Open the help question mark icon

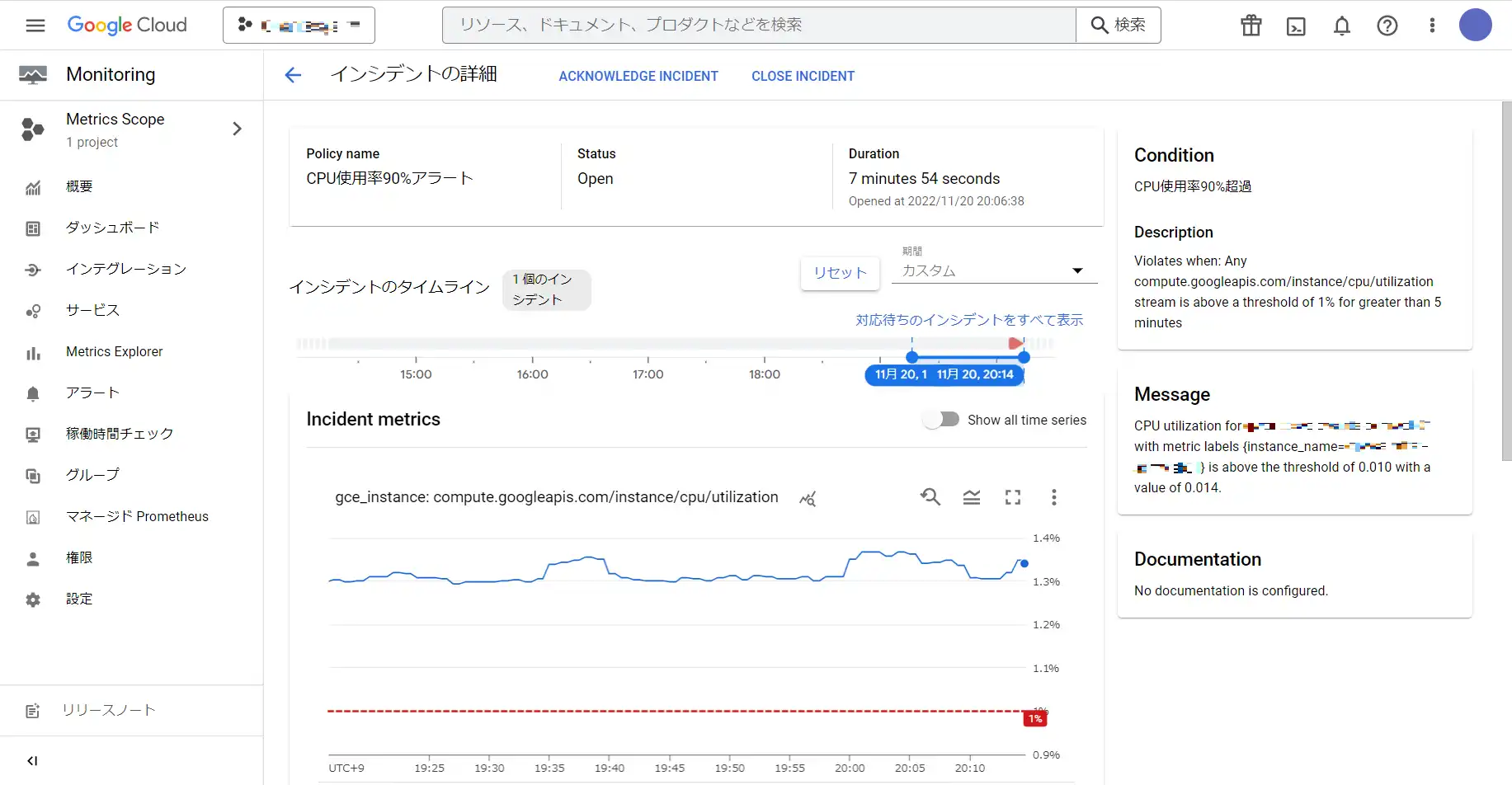[x=1387, y=26]
